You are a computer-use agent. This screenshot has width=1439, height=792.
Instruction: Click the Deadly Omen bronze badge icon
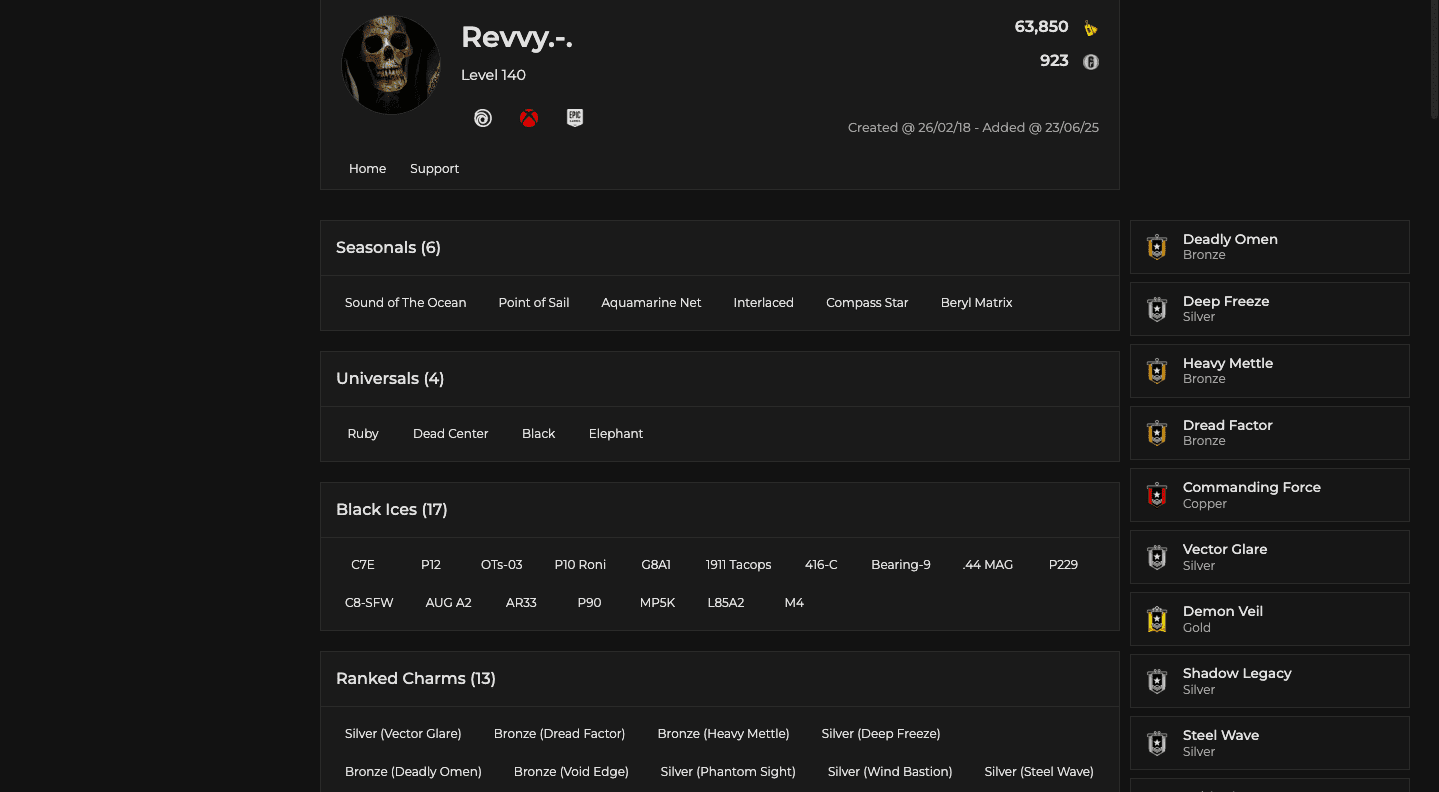coord(1156,247)
